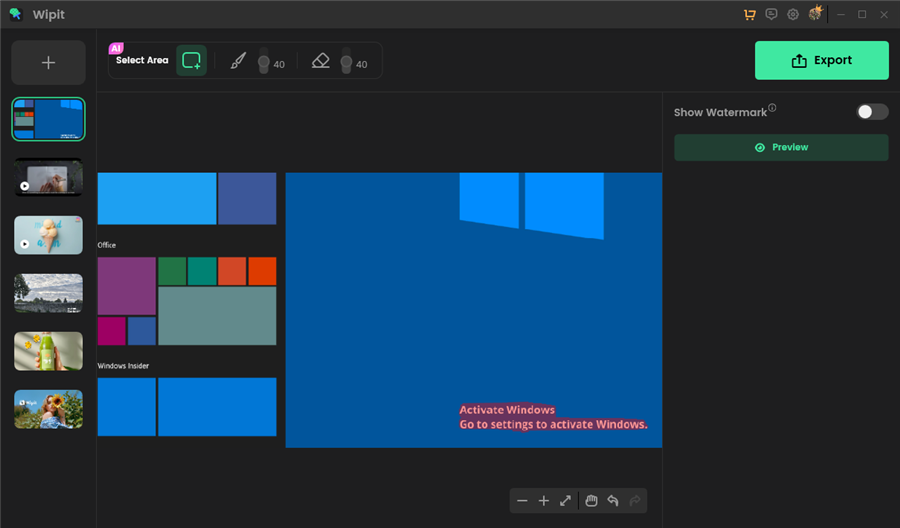Select the hand pan tool
900x528 pixels.
point(591,501)
